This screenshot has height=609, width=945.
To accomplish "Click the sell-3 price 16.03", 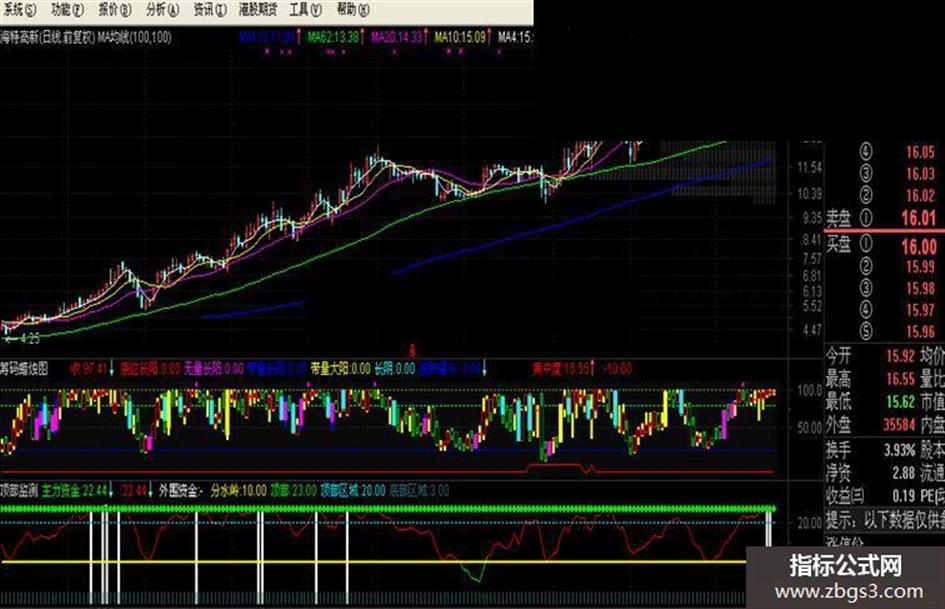I will coord(920,174).
